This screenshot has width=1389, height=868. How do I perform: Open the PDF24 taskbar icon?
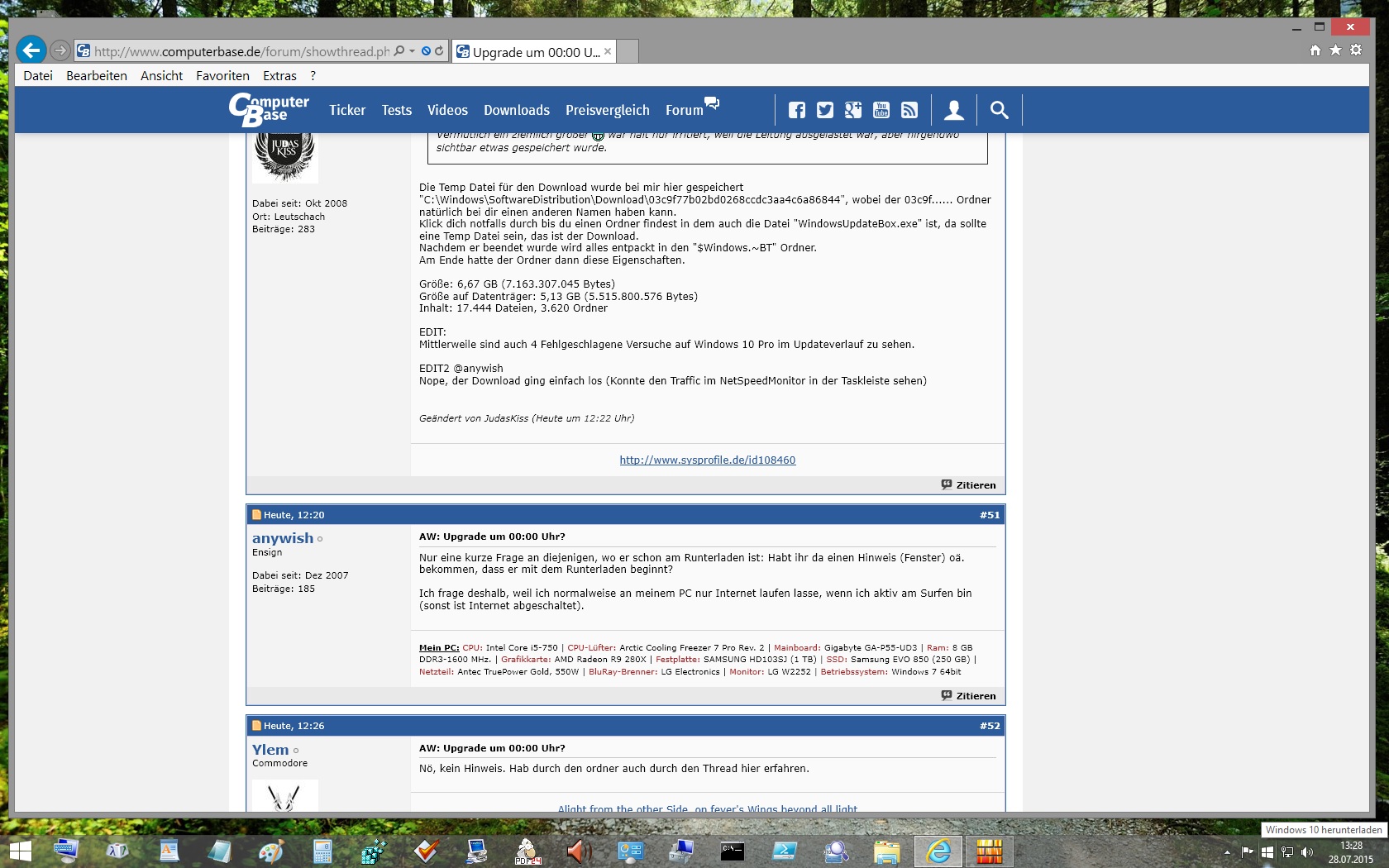(527, 851)
